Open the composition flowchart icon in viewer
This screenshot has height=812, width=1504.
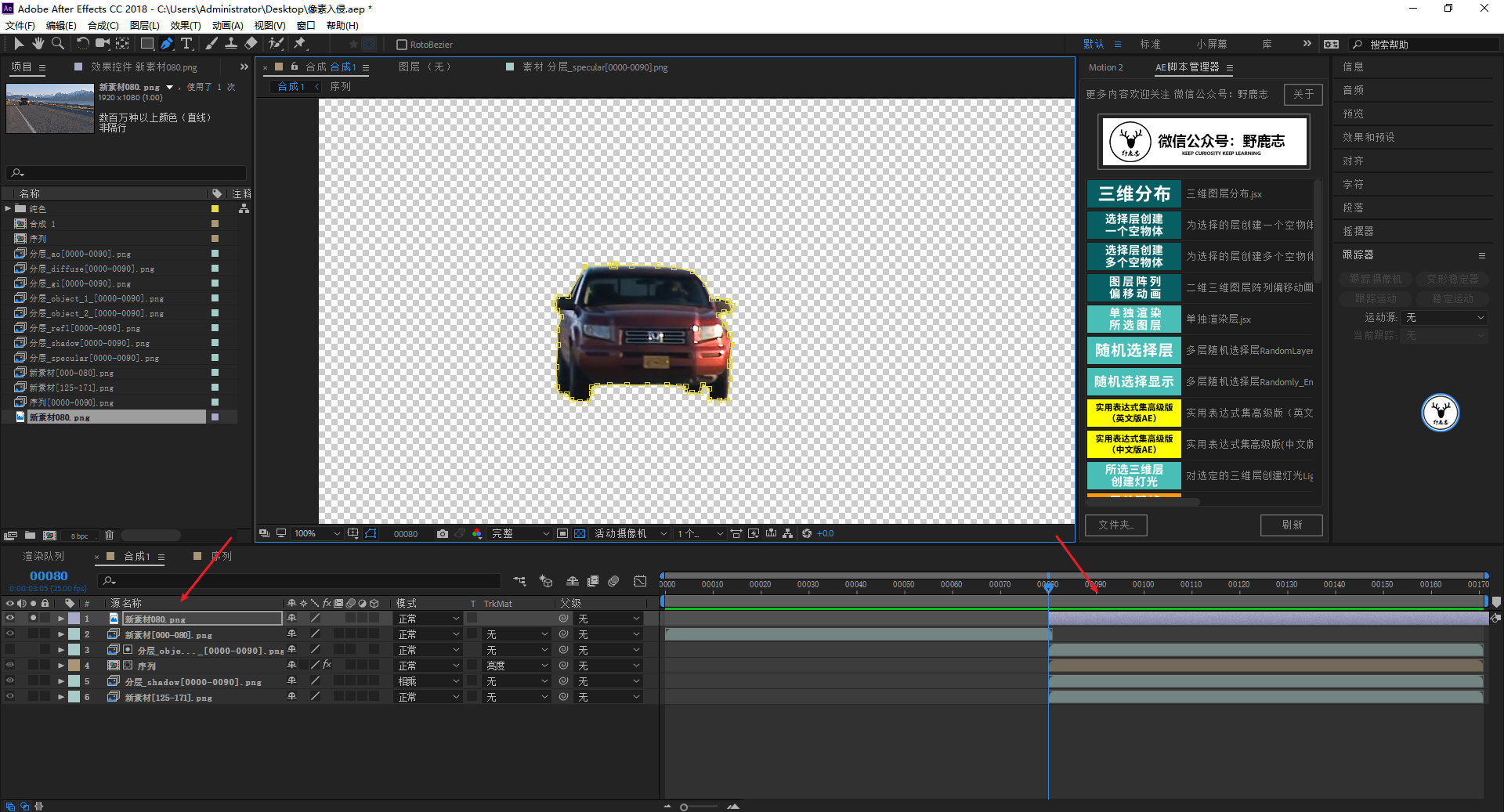787,534
